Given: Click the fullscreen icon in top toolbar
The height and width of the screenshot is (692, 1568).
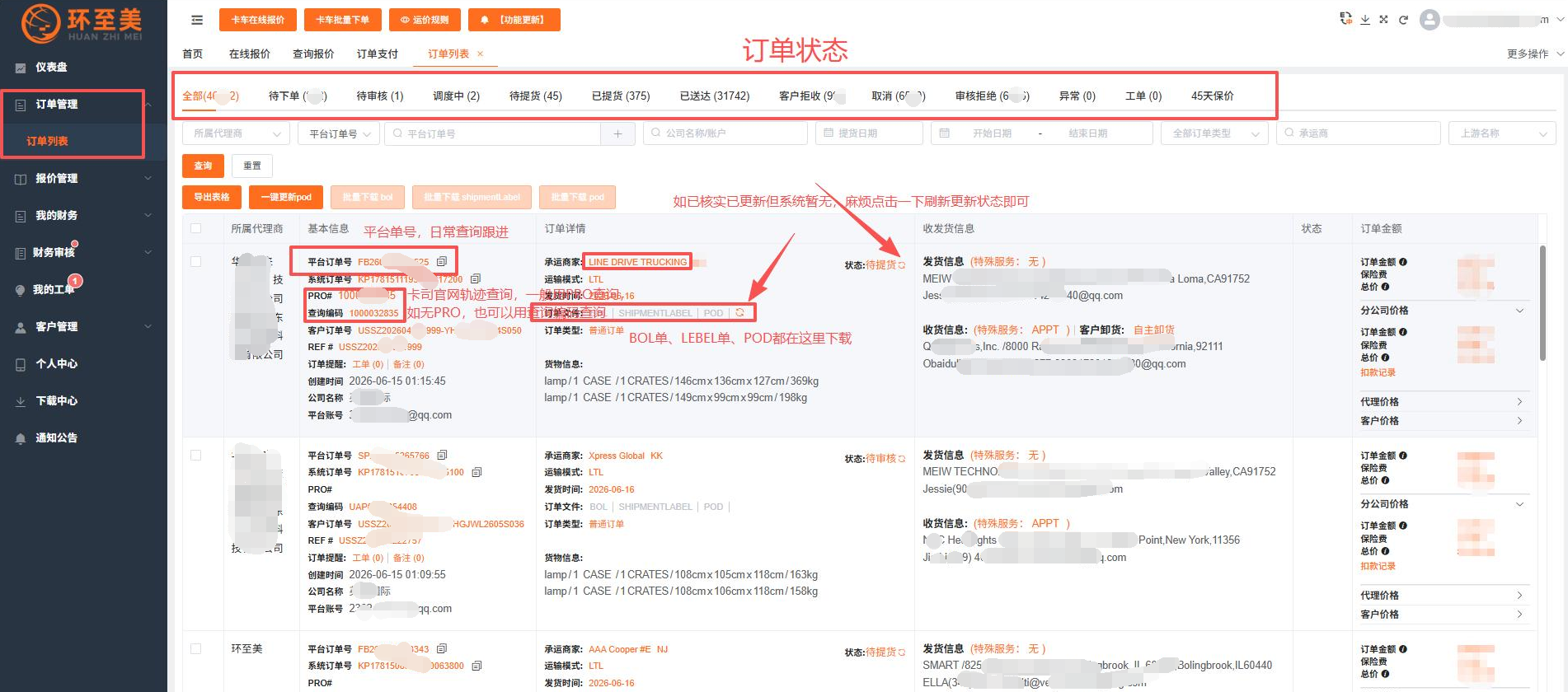Looking at the screenshot, I should [x=1384, y=20].
